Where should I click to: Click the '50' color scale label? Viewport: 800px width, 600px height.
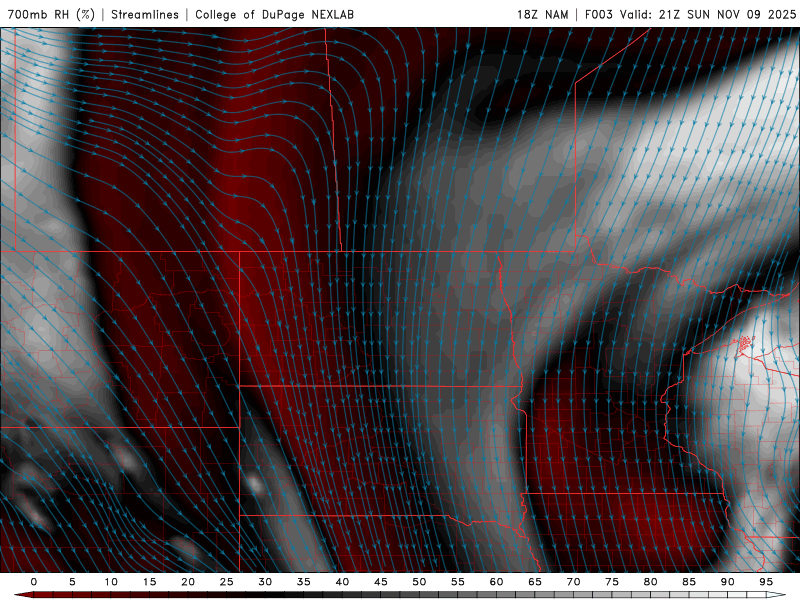[419, 582]
